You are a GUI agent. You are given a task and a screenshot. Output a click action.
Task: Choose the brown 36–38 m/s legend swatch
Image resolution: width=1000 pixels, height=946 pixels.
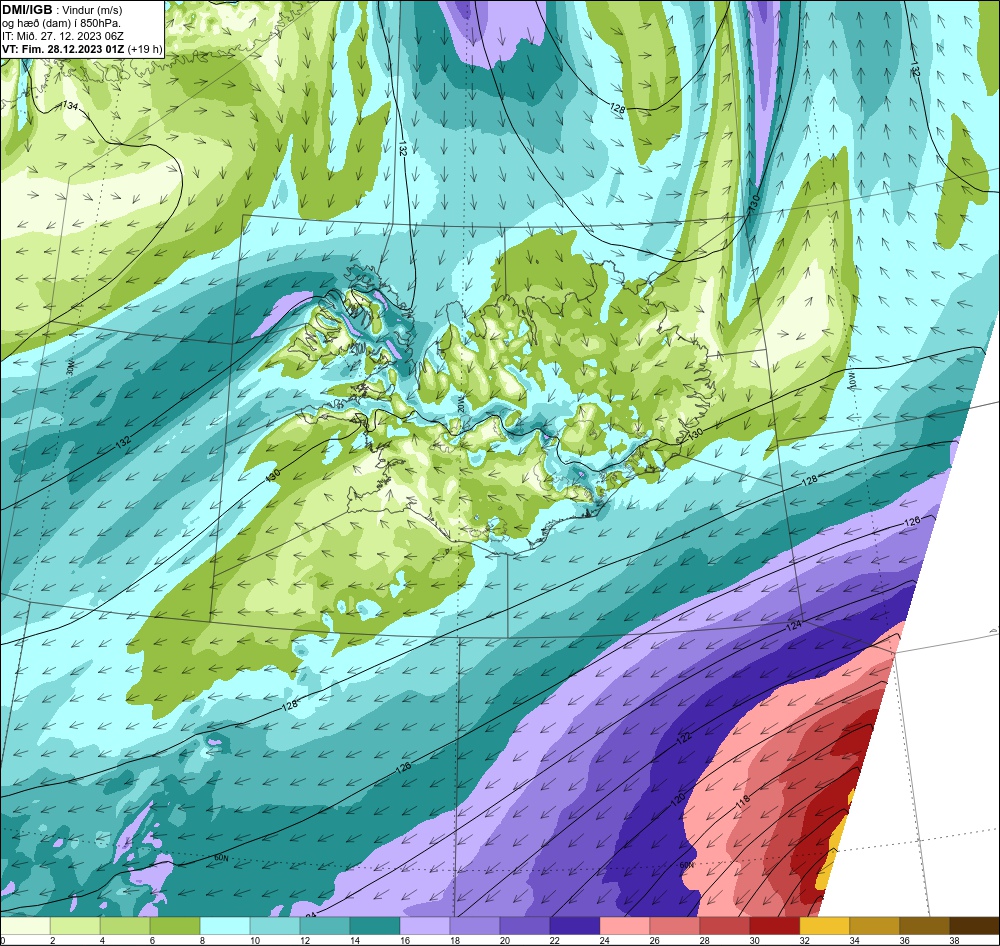pos(925,926)
